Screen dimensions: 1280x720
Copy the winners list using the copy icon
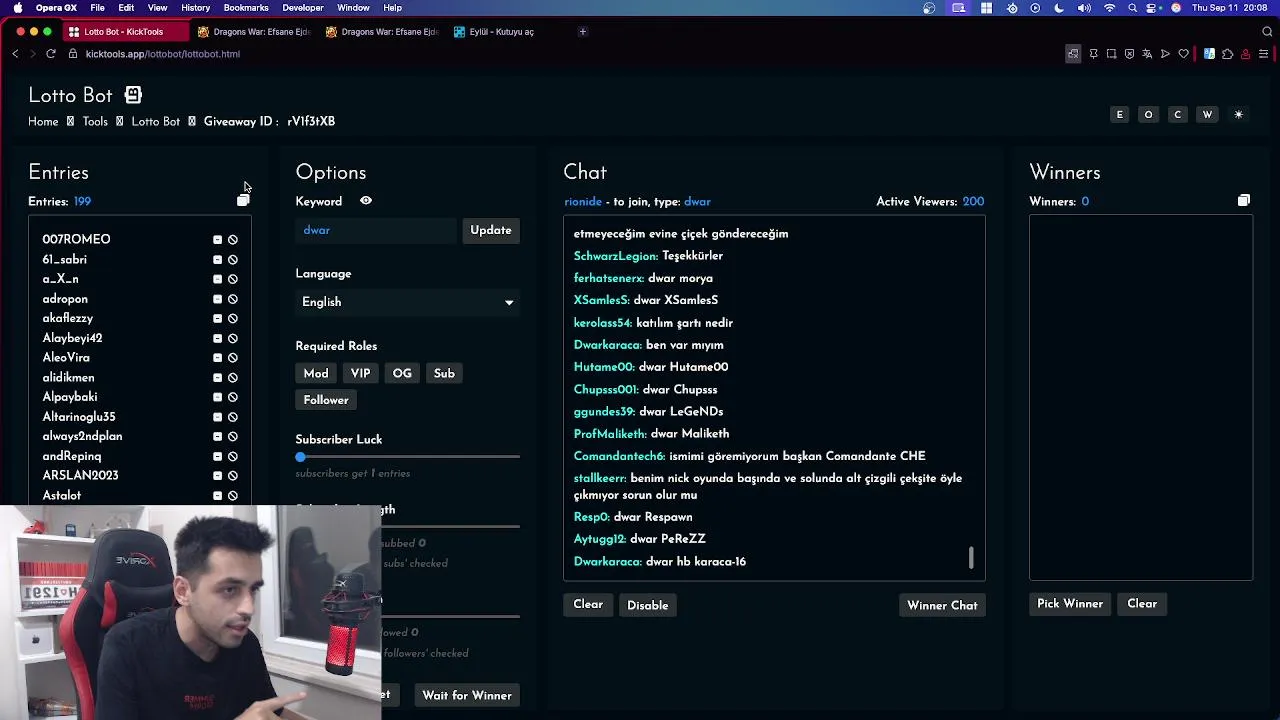(x=1244, y=201)
